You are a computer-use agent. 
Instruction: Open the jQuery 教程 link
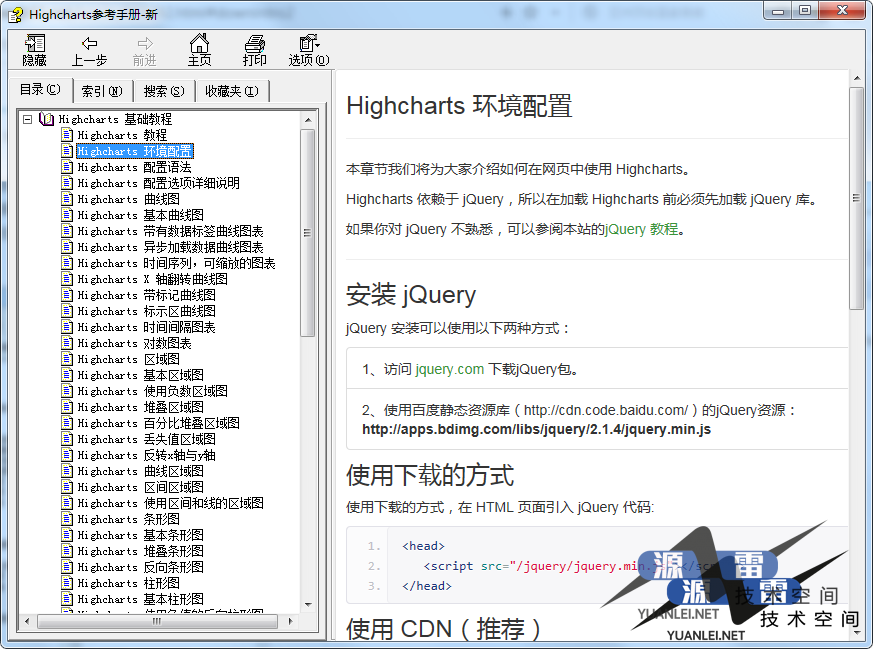pyautogui.click(x=641, y=229)
